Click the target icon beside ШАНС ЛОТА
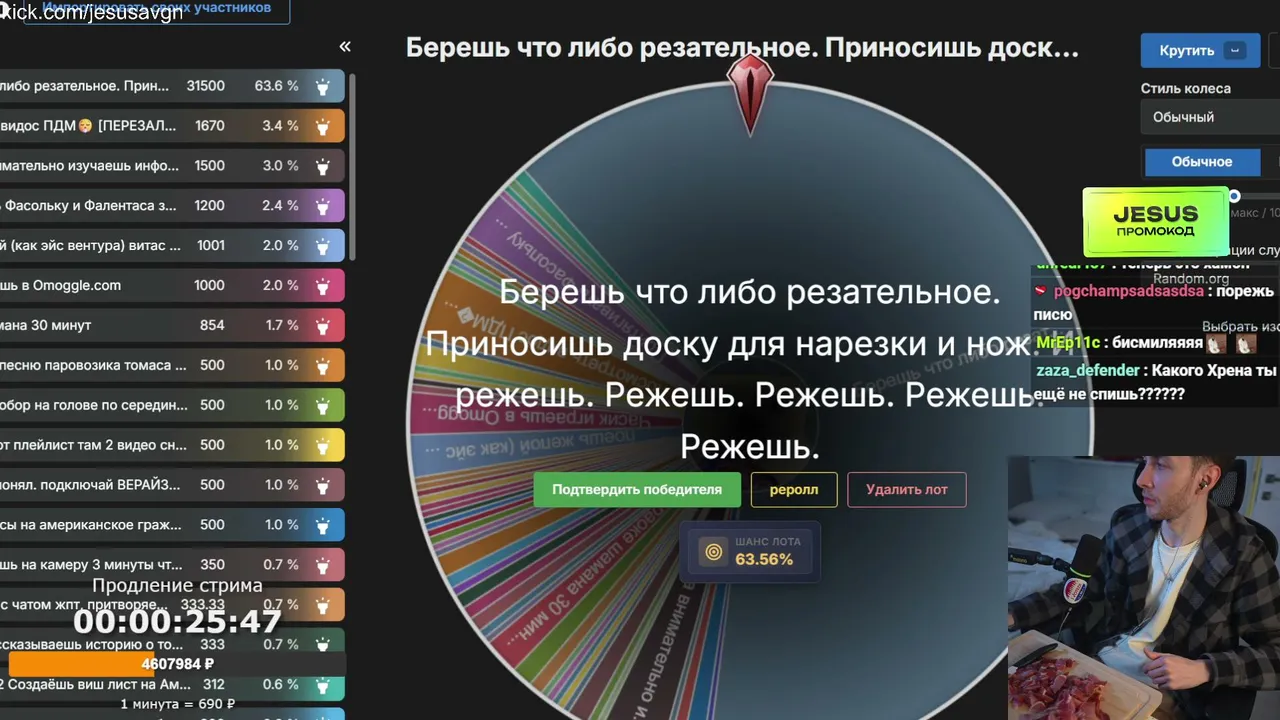 tap(713, 551)
